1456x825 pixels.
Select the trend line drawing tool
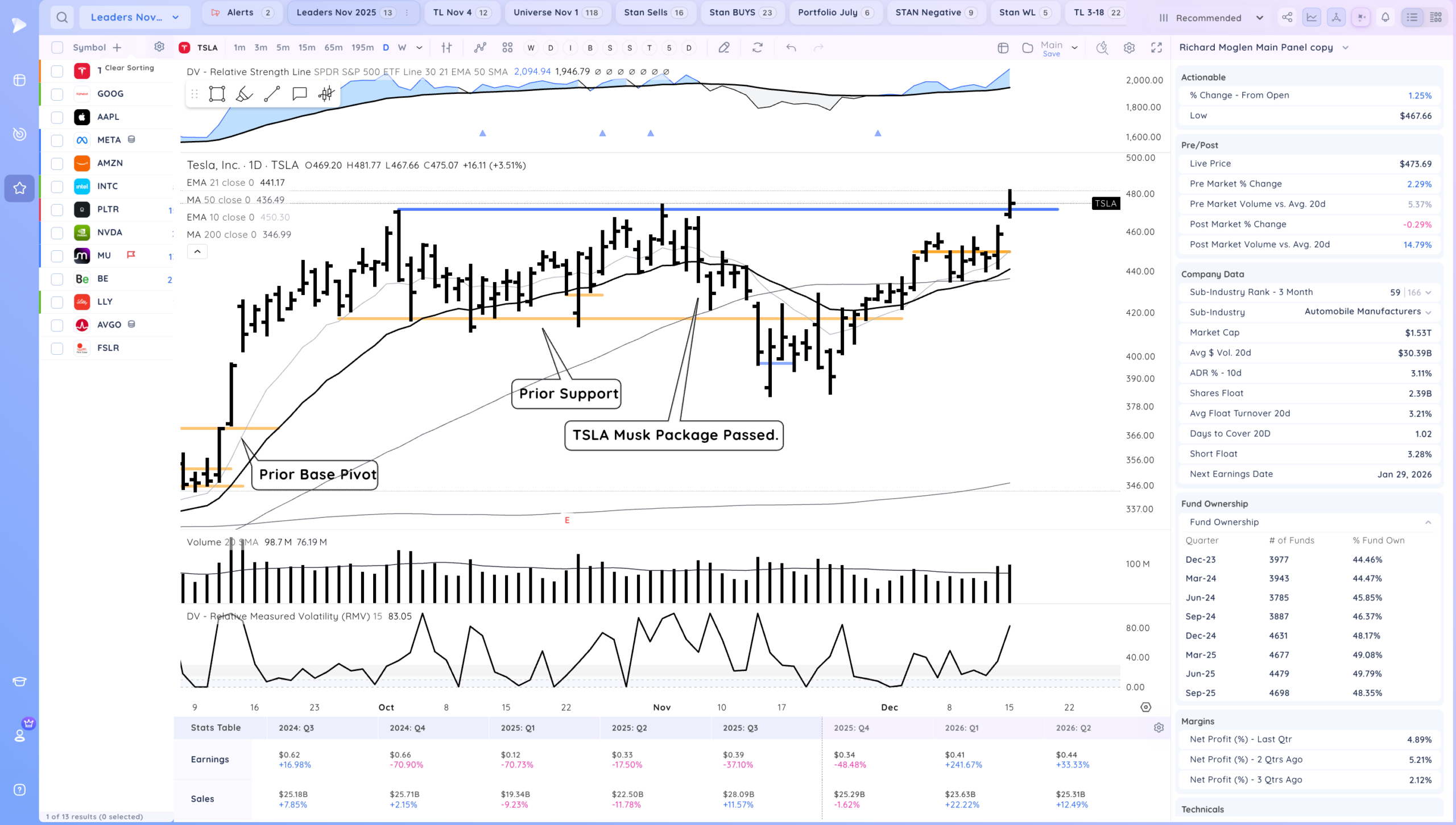272,94
